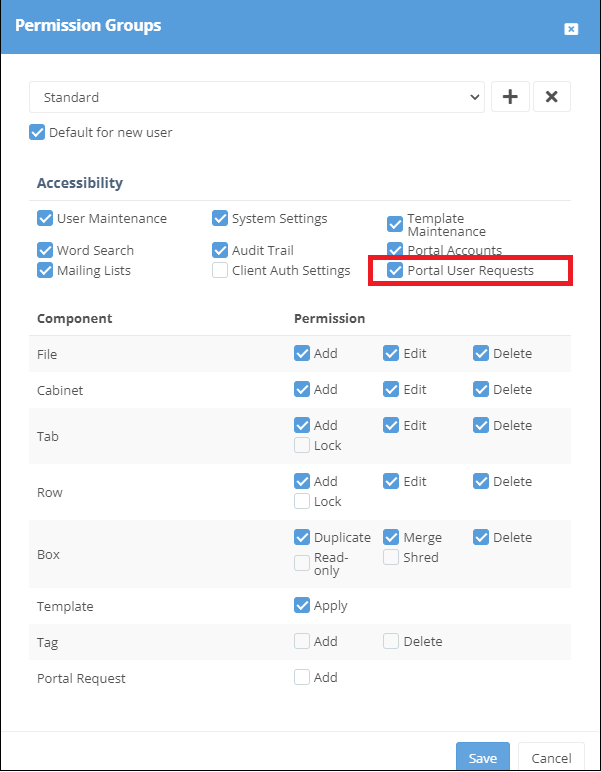
Task: Toggle Delete permission for Cabinet
Action: click(481, 389)
